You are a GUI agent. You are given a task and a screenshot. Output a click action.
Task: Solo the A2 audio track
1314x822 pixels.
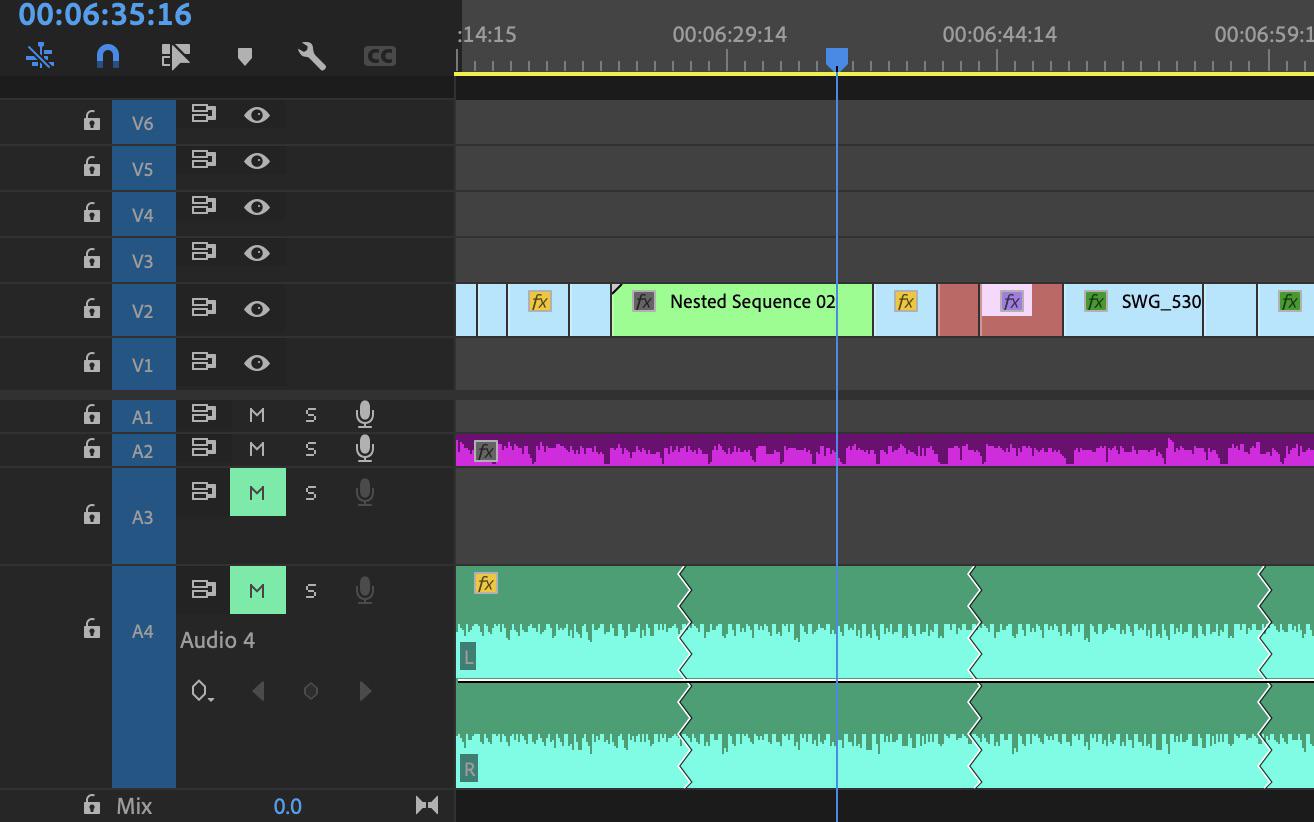coord(311,449)
